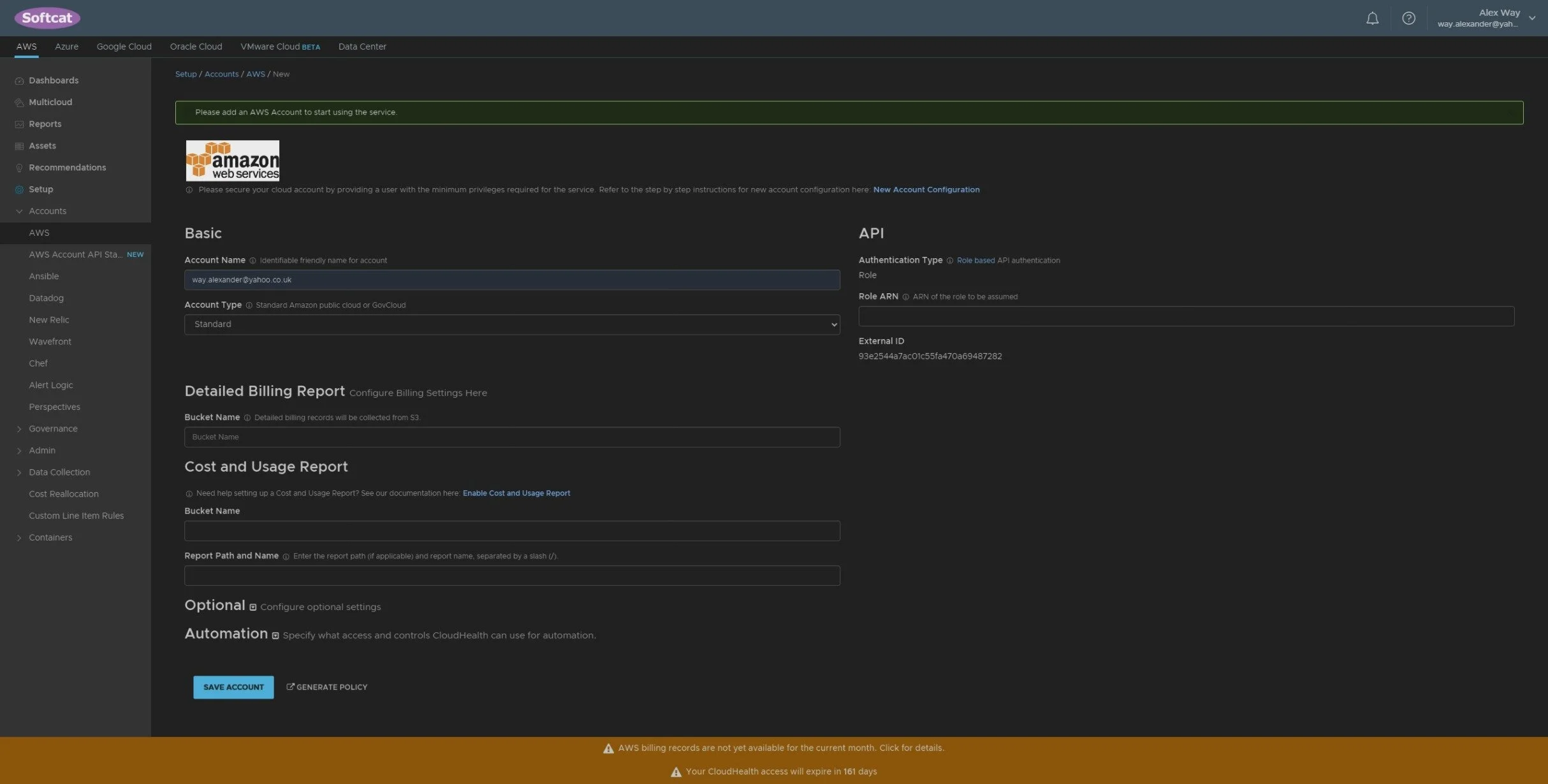
Task: Switch to the Azure tab
Action: [x=66, y=47]
